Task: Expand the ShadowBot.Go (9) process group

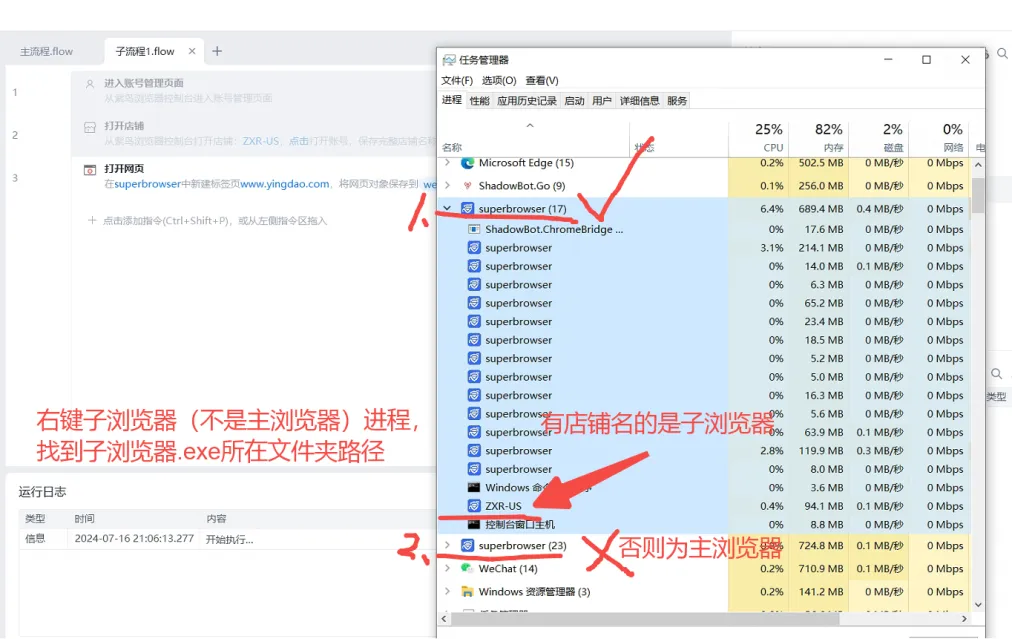Action: coord(447,186)
